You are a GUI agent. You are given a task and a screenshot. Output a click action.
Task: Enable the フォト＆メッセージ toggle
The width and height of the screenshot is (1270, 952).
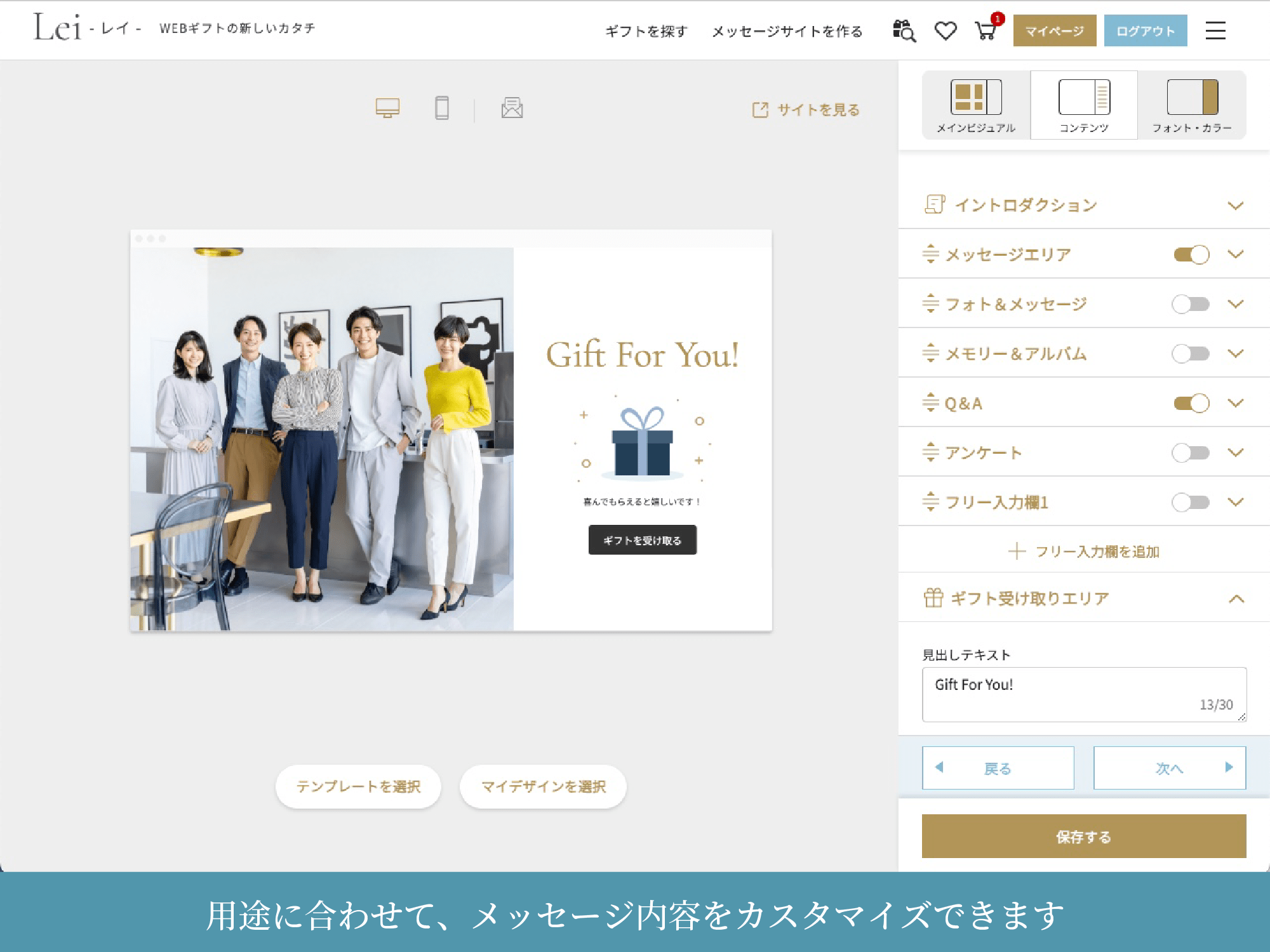coord(1191,304)
